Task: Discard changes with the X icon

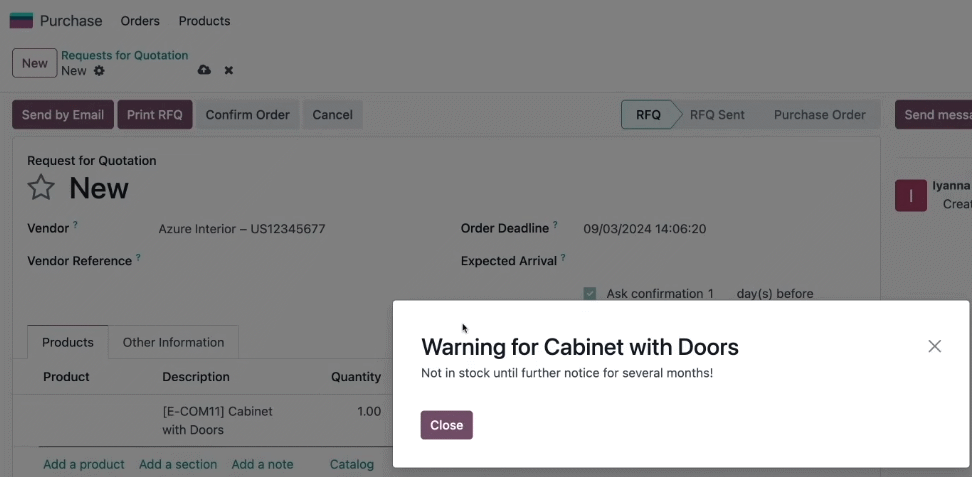Action: [229, 70]
